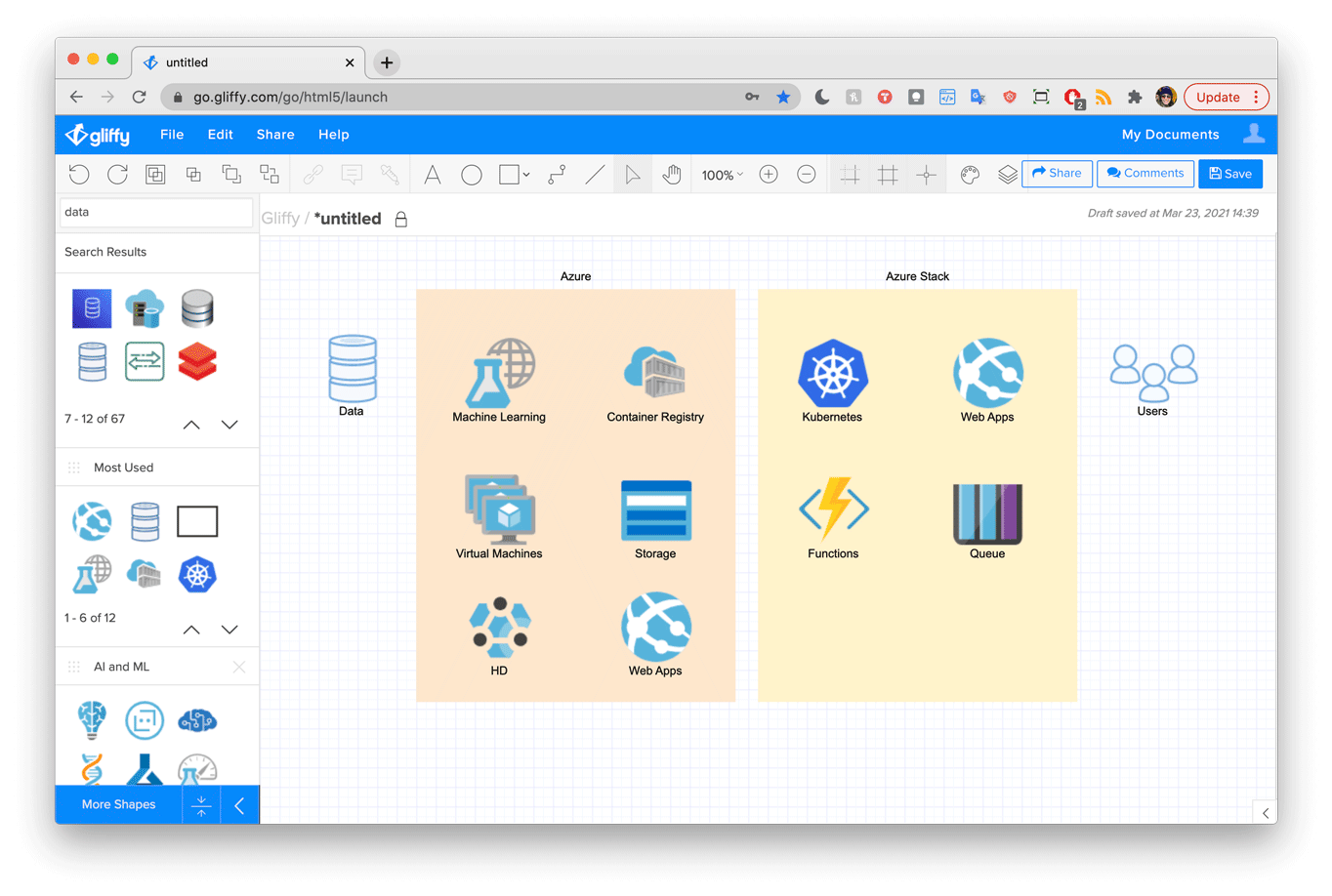The height and width of the screenshot is (896, 1332).
Task: Click the Undo icon in toolbar
Action: pyautogui.click(x=79, y=175)
